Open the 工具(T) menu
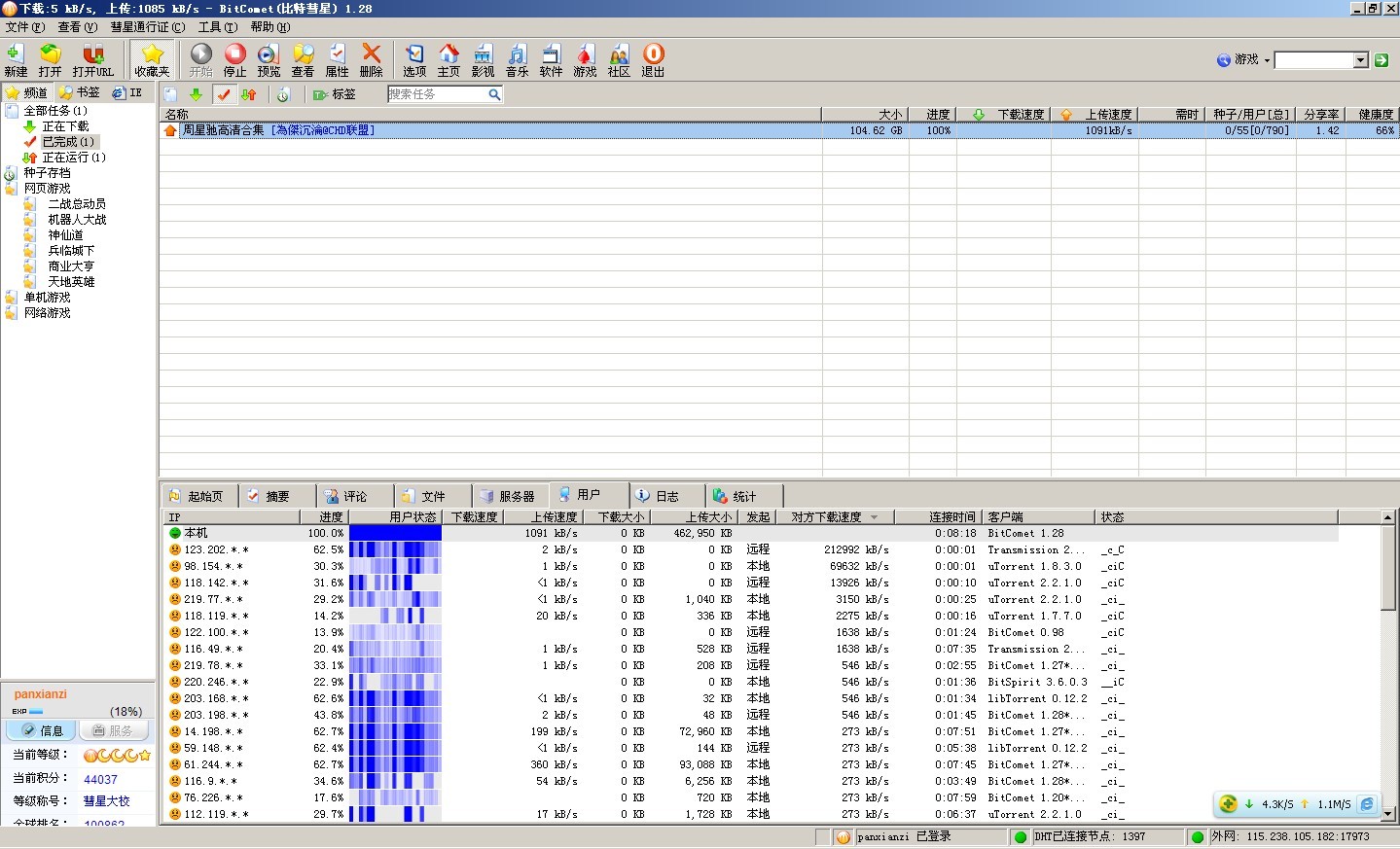This screenshot has height=849, width=1400. (218, 27)
